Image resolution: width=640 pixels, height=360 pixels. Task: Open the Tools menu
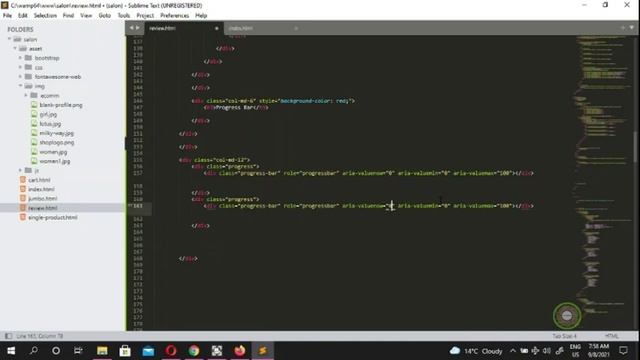[x=124, y=16]
